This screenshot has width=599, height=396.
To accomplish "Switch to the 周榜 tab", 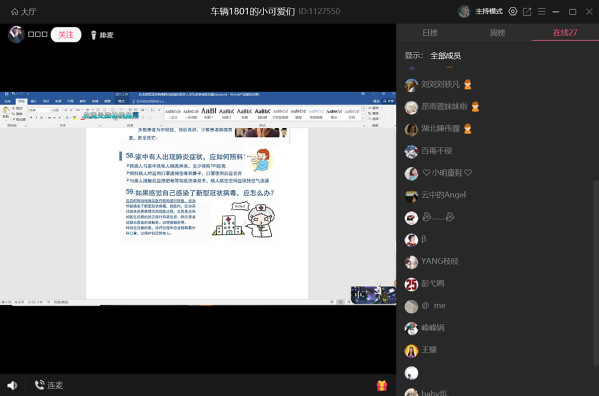I will click(x=497, y=33).
